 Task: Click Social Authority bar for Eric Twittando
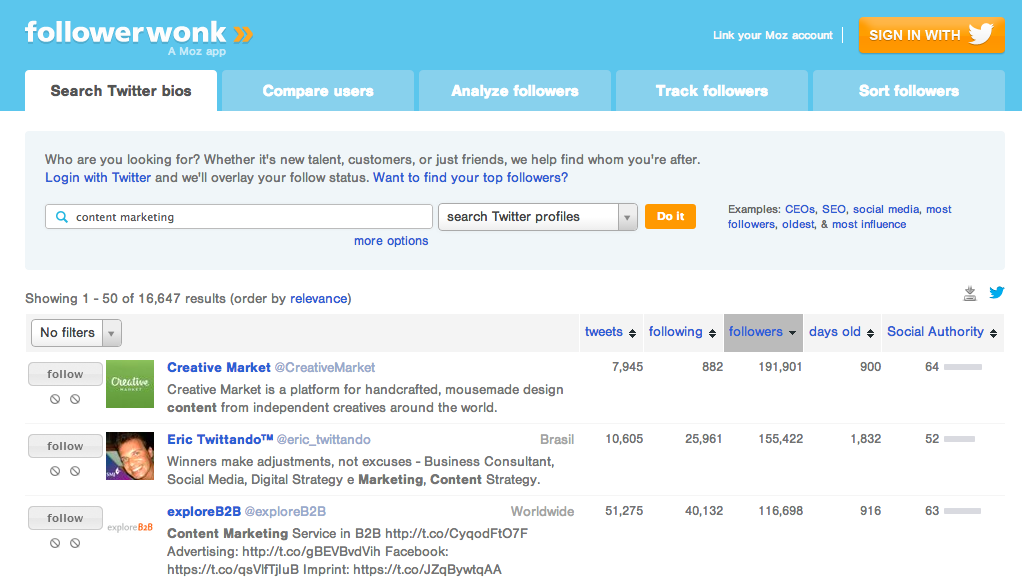[959, 439]
